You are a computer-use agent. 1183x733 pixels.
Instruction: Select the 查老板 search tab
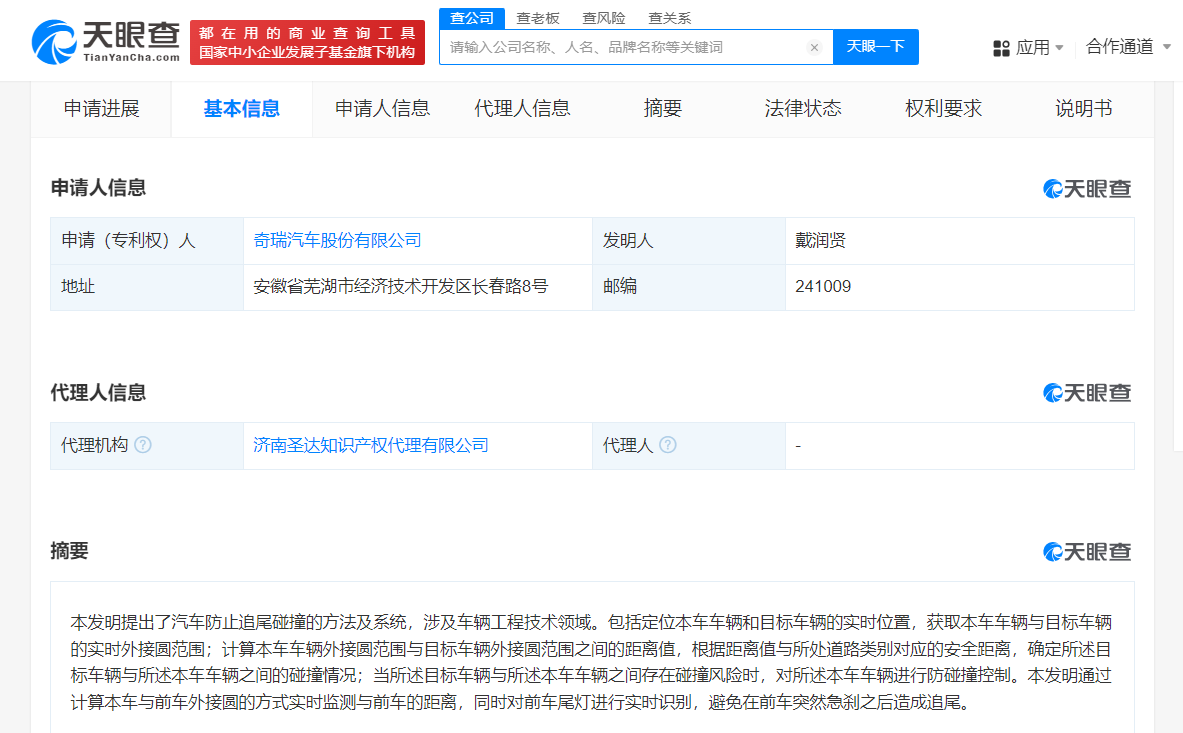[x=538, y=18]
